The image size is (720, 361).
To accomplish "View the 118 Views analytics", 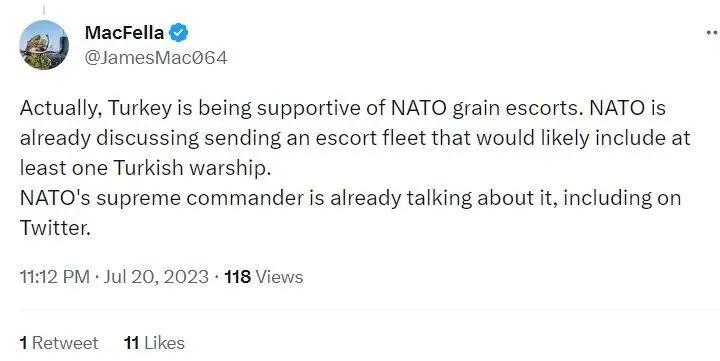I will [264, 277].
